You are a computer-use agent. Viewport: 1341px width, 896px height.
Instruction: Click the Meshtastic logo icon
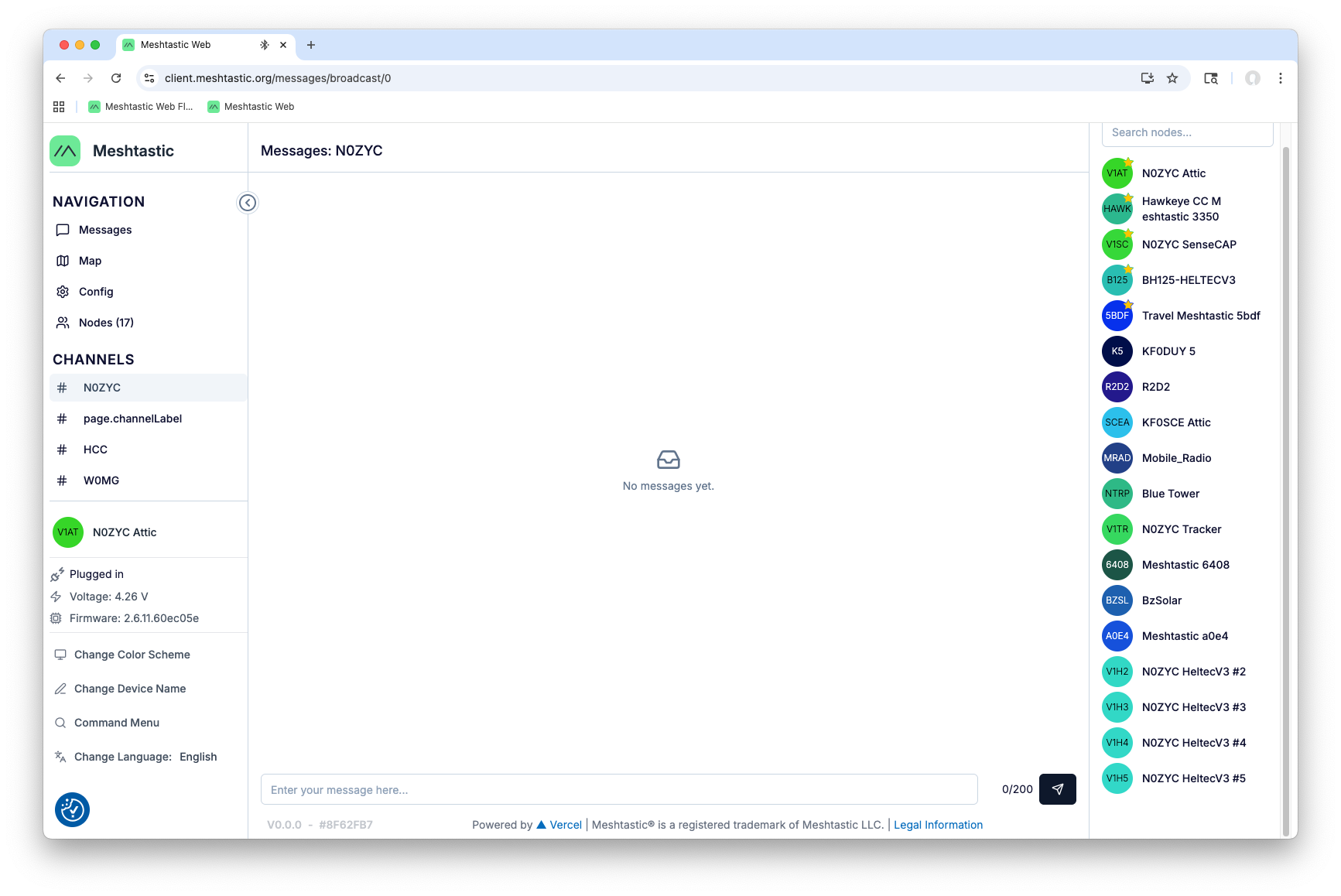tap(65, 151)
